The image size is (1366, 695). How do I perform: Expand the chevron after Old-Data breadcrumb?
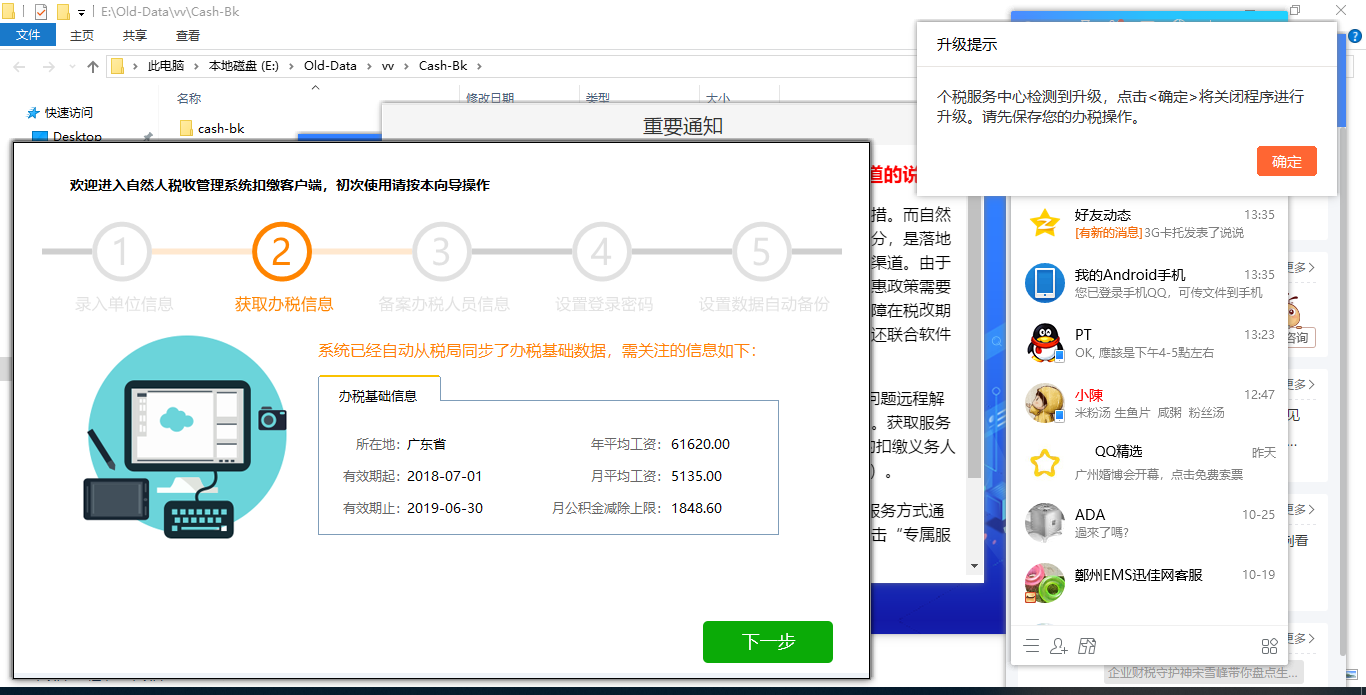369,67
